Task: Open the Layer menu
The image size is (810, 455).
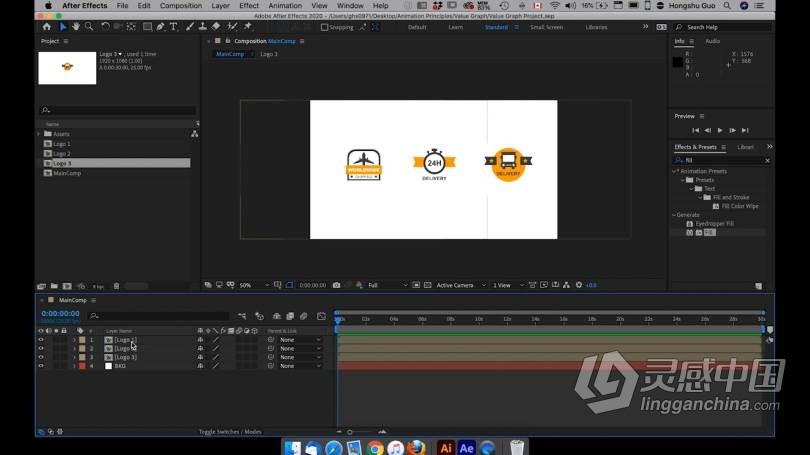Action: pyautogui.click(x=221, y=6)
